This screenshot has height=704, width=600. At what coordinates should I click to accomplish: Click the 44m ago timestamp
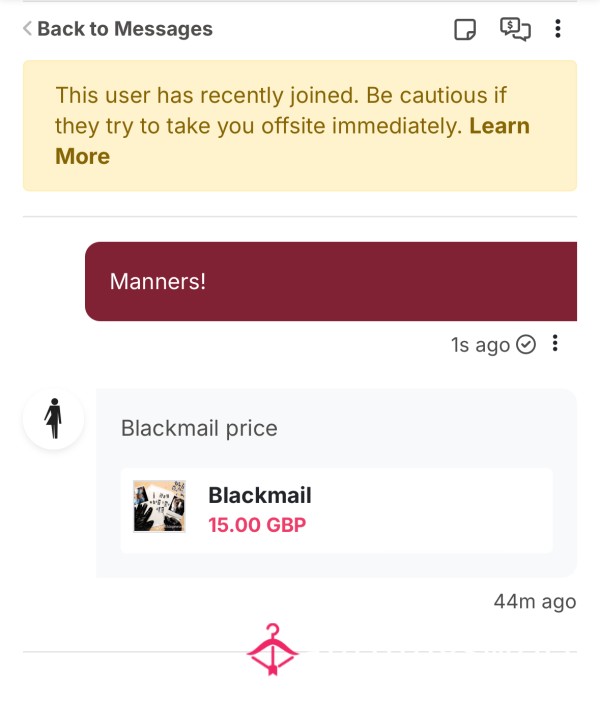point(535,602)
